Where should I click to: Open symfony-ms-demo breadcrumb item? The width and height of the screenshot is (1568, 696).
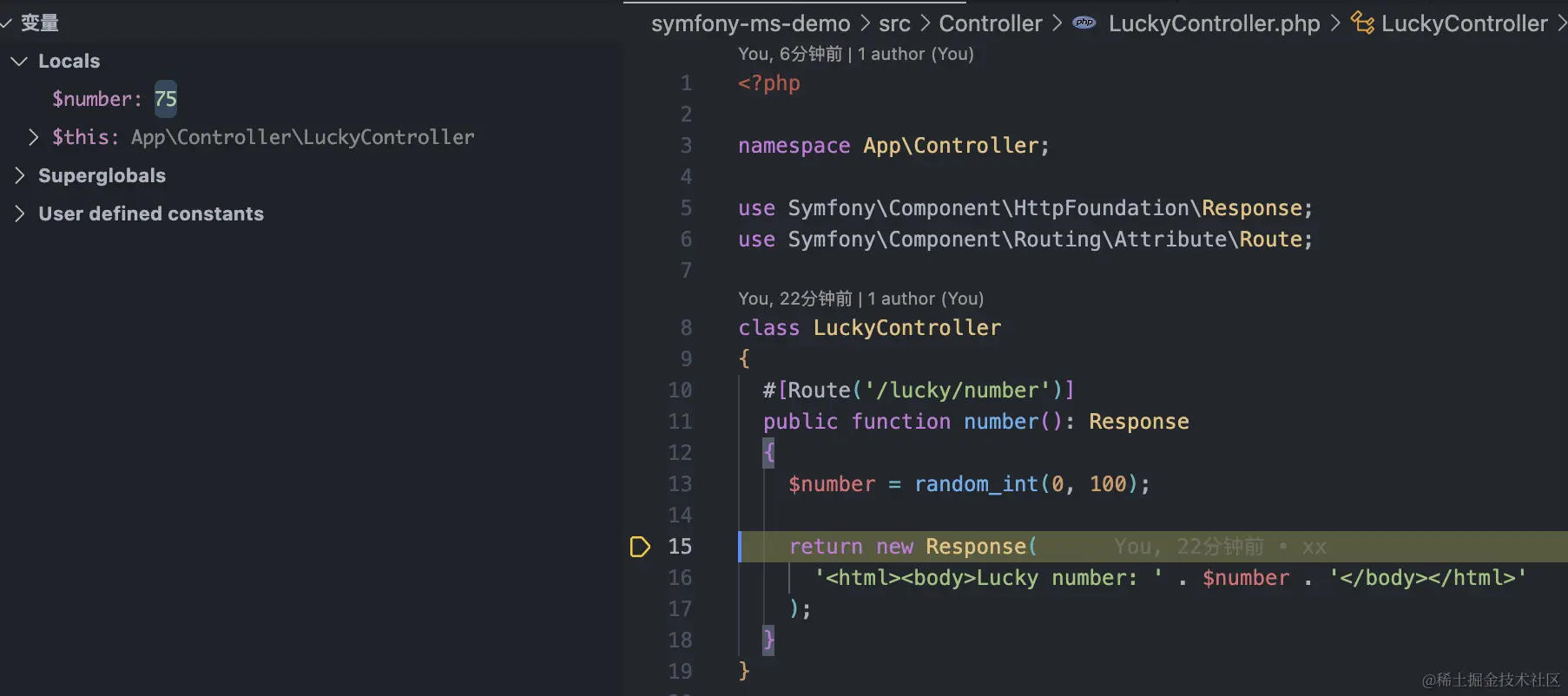click(x=751, y=23)
